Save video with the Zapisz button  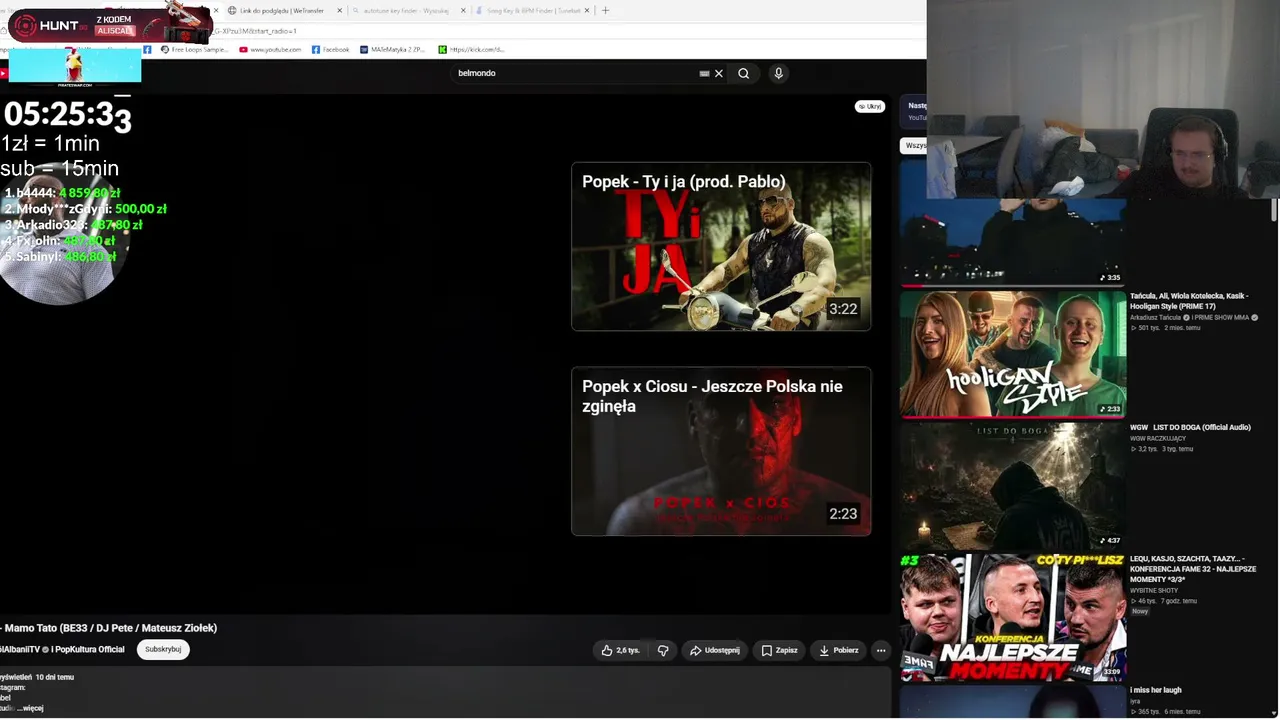point(779,650)
